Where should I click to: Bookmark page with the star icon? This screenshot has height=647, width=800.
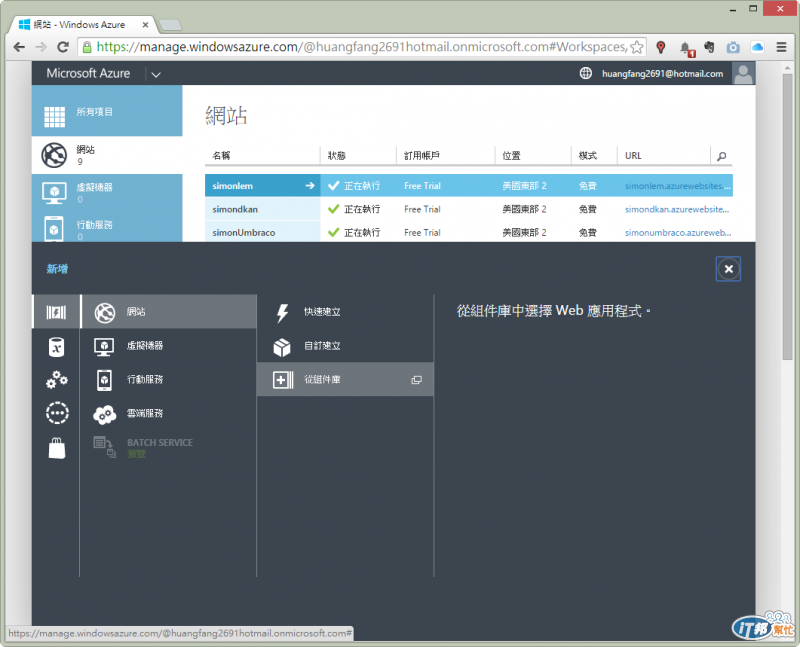point(636,47)
